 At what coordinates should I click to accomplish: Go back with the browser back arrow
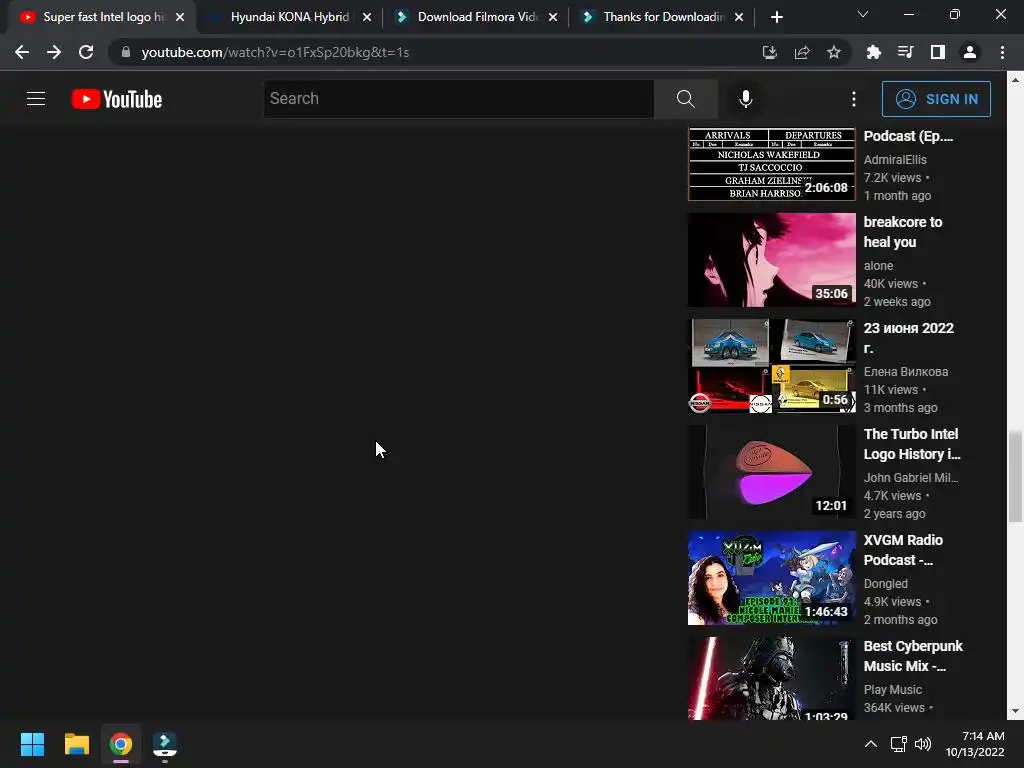point(22,52)
